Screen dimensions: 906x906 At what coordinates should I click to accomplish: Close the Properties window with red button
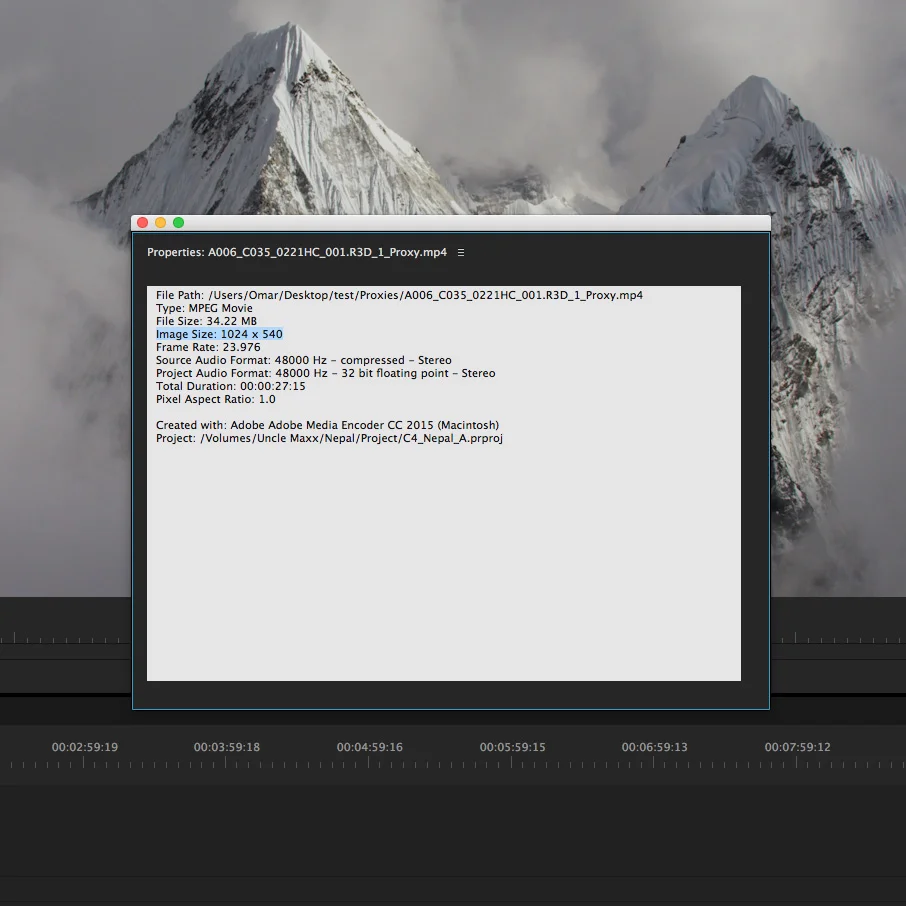coord(143,222)
